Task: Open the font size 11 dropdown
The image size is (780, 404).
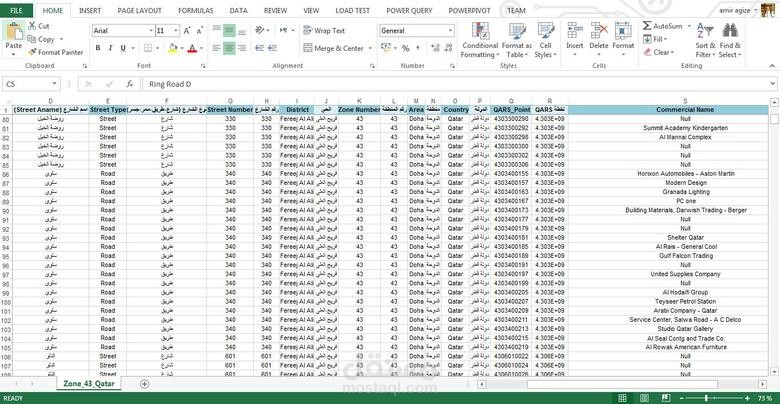Action: pos(176,31)
